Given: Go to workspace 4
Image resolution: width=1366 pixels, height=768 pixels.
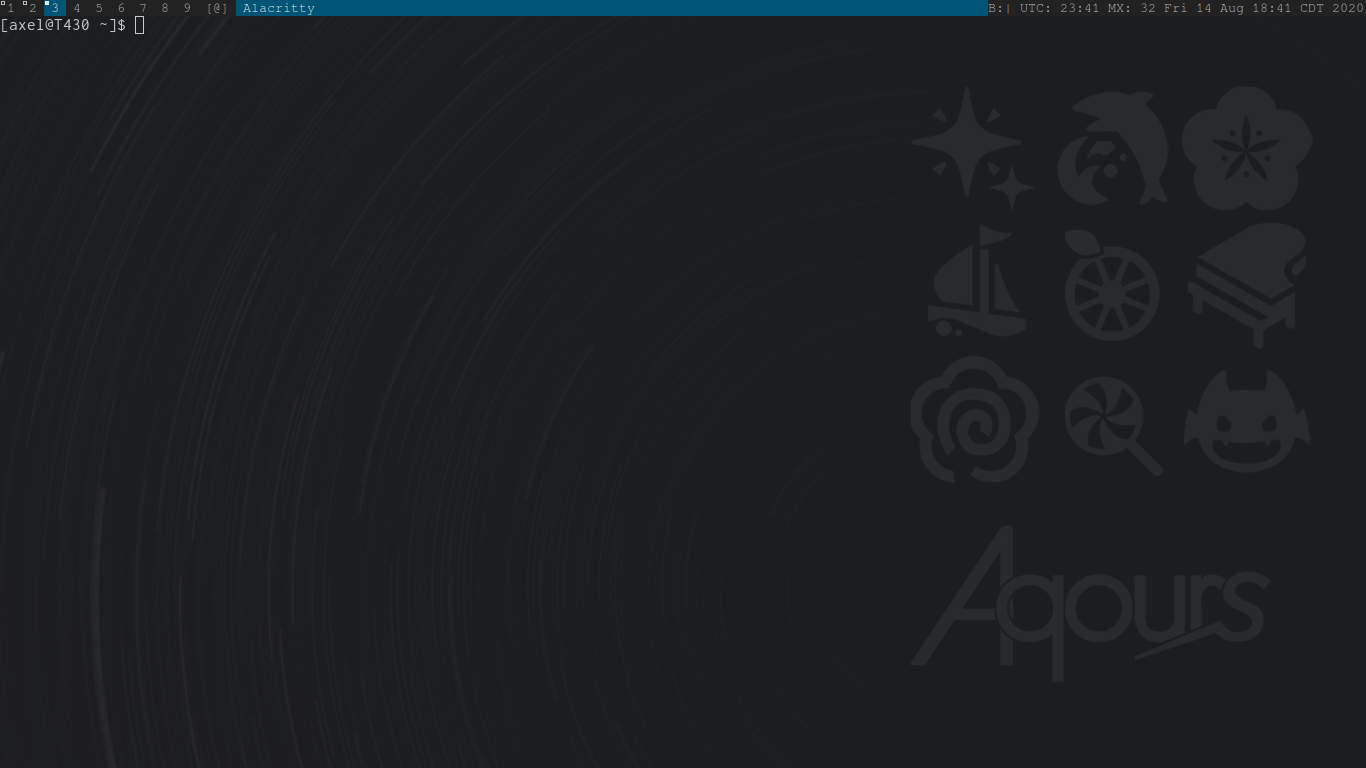Looking at the screenshot, I should coord(77,8).
